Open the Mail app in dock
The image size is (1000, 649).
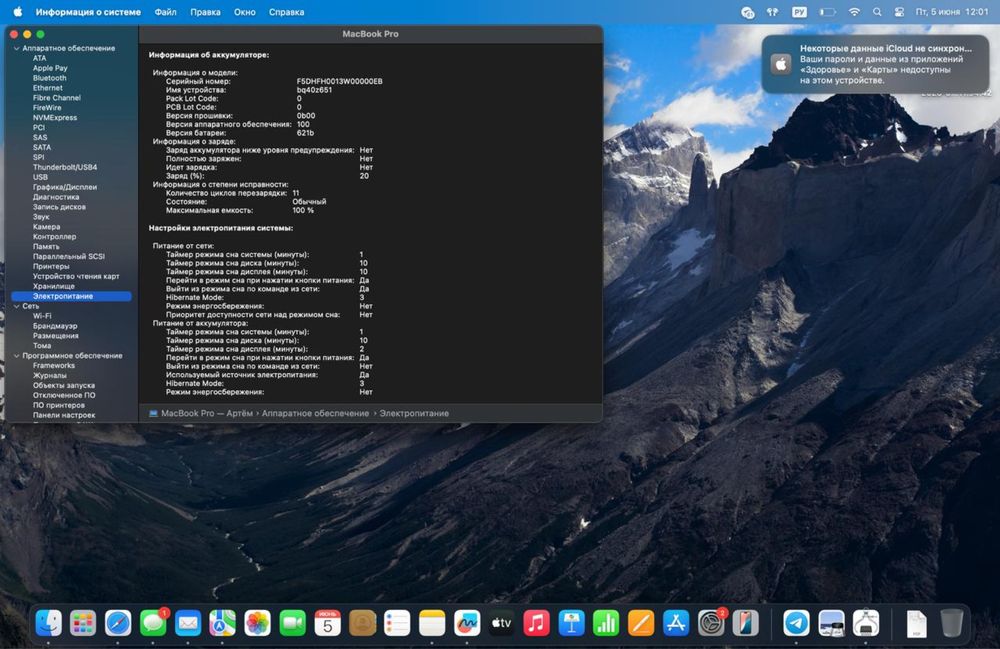pos(188,623)
